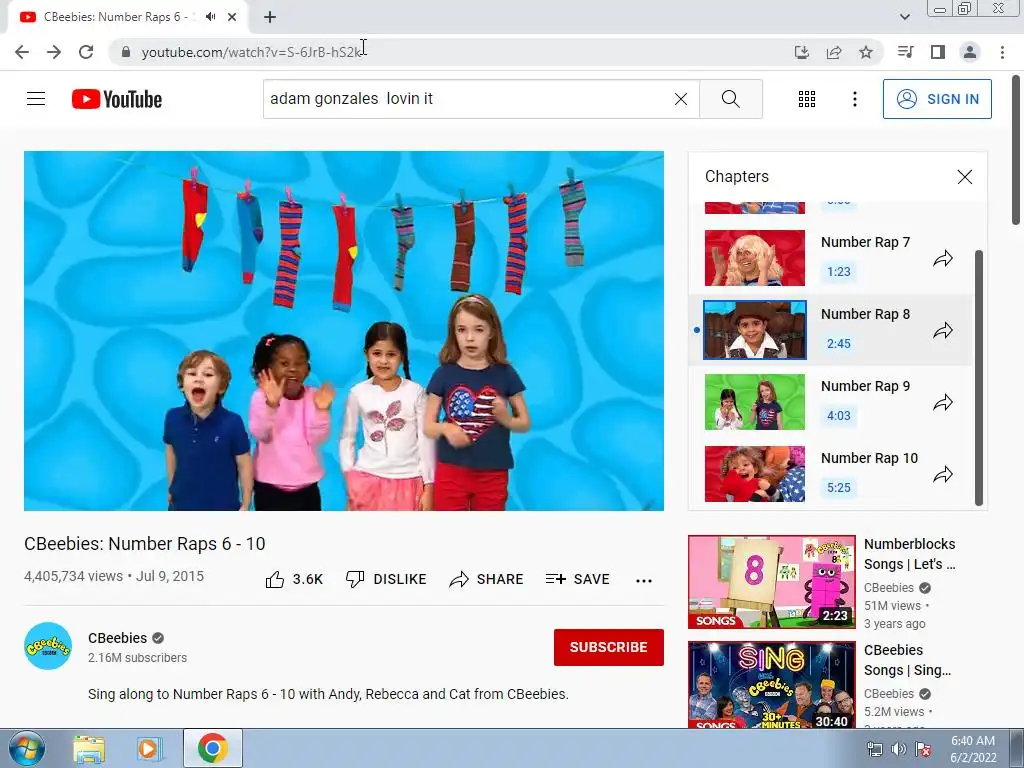Share this page from address bar

tap(834, 52)
